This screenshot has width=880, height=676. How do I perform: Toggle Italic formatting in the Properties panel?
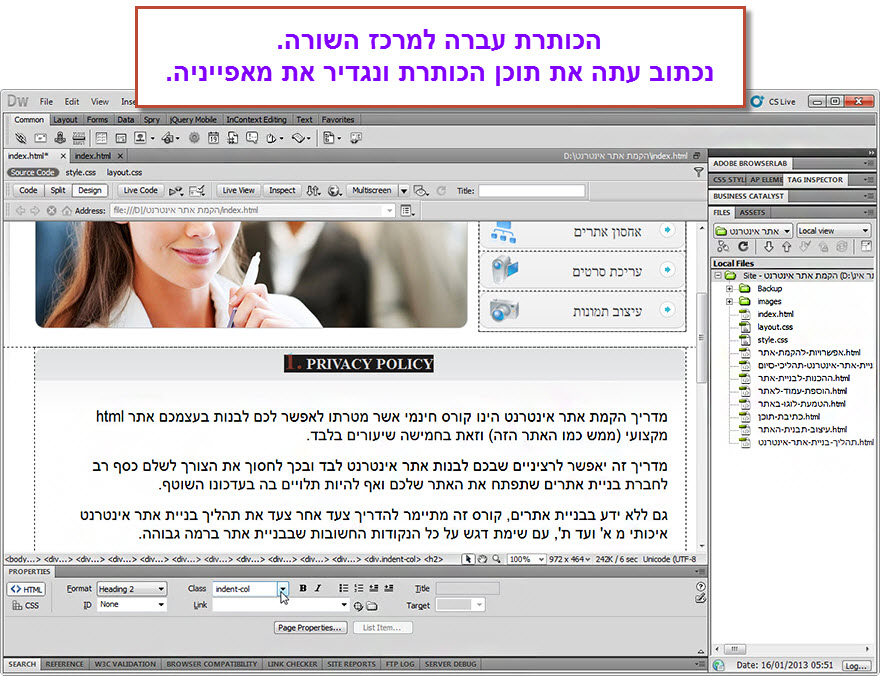tap(318, 587)
